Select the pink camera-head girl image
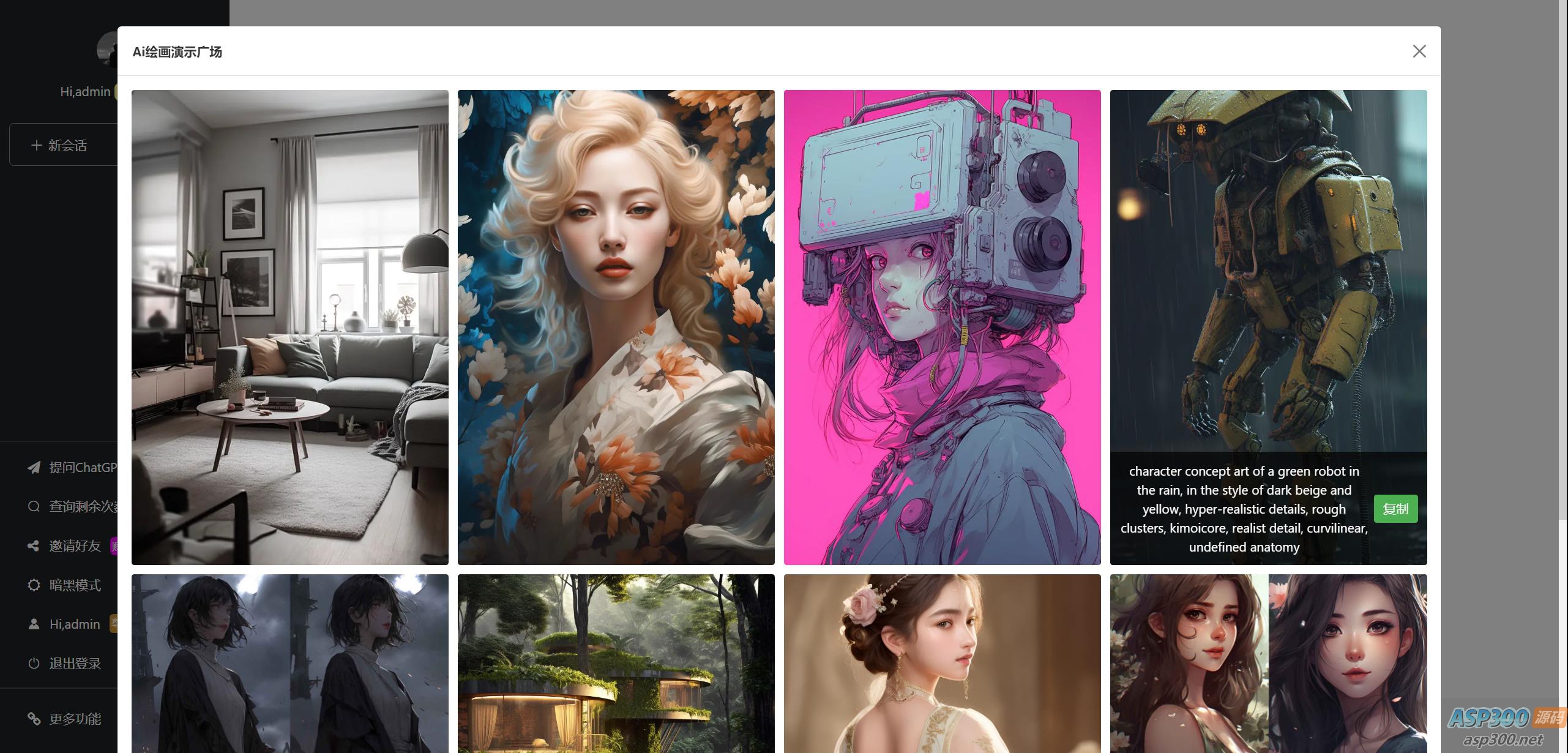The width and height of the screenshot is (1568, 753). [x=942, y=327]
